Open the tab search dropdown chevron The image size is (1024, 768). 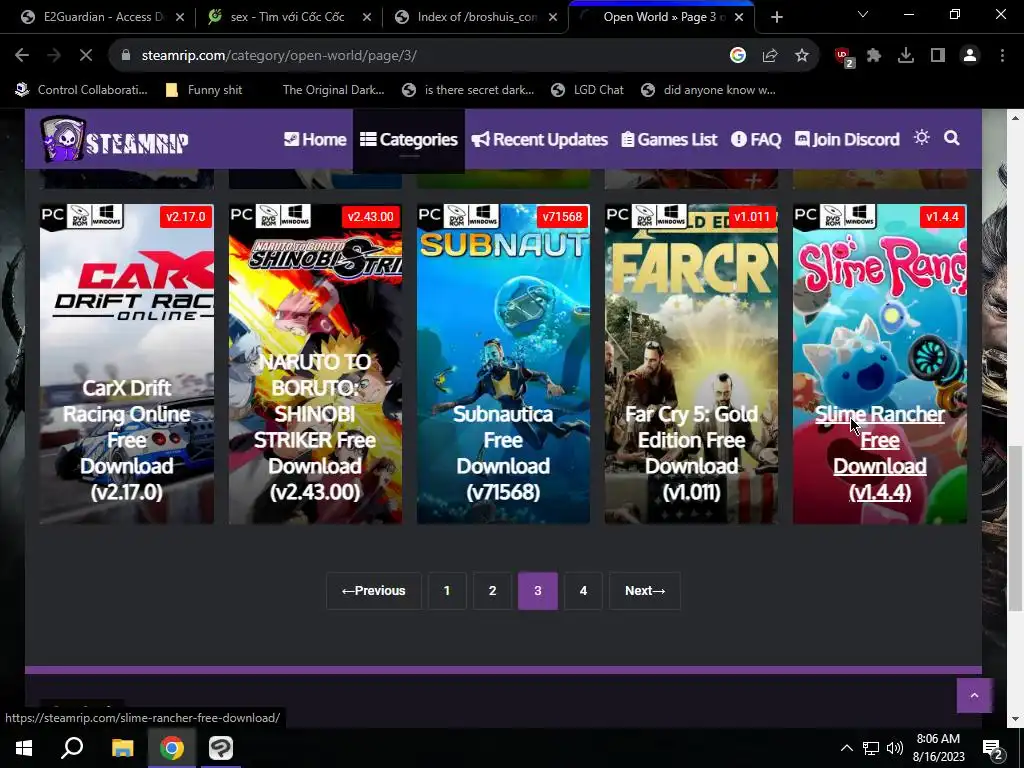(x=863, y=14)
